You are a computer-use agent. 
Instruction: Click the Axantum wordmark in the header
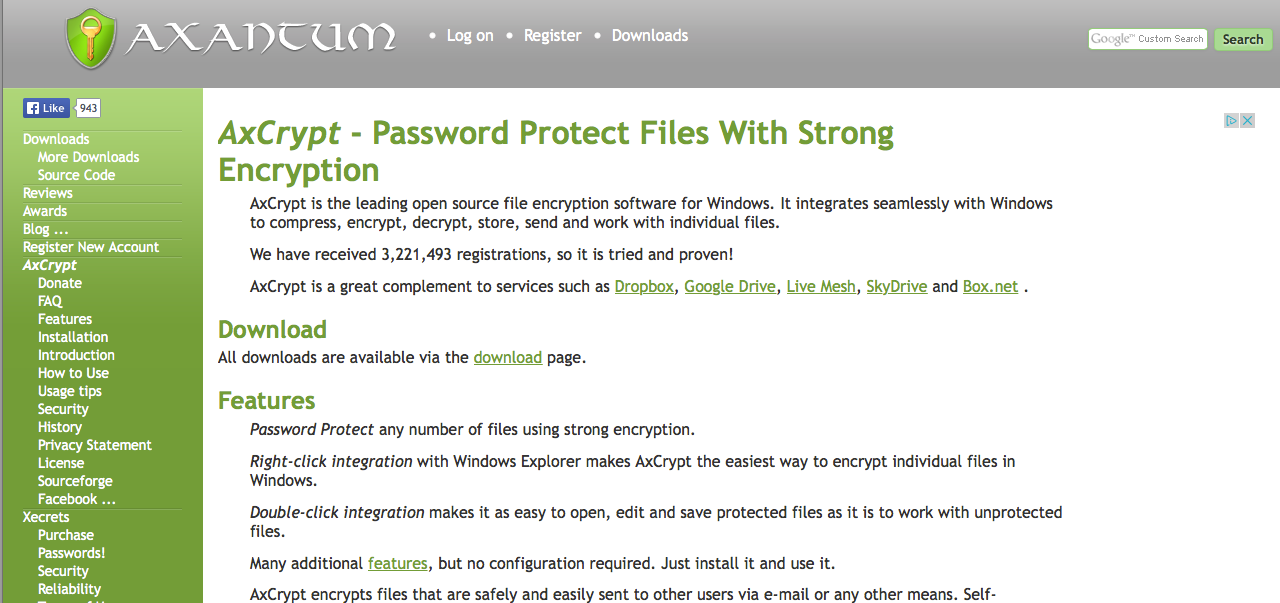pyautogui.click(x=261, y=38)
